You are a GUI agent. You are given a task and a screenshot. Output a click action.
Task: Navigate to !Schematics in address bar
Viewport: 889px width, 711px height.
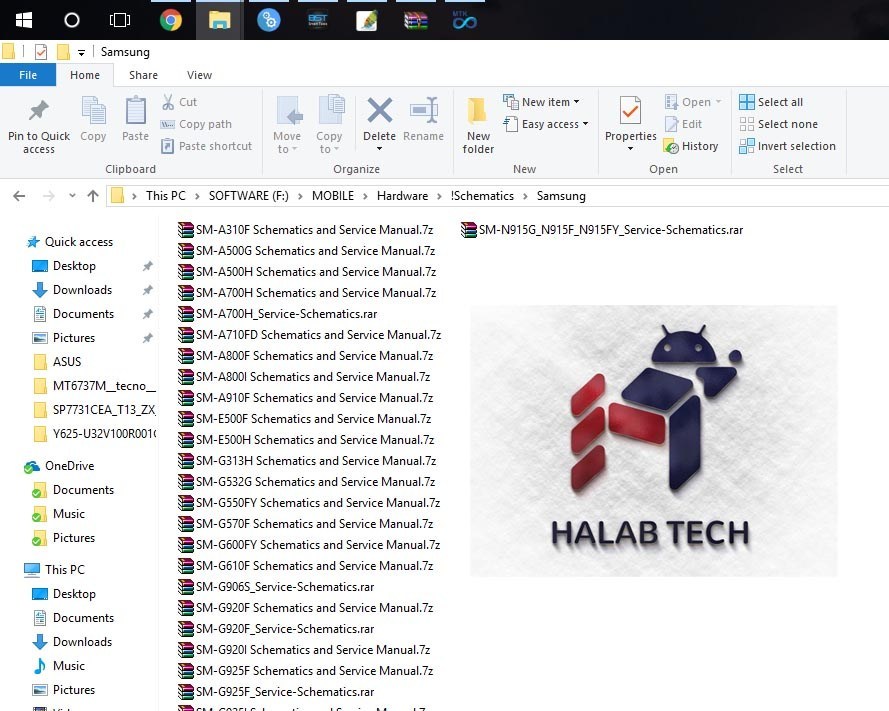pos(482,196)
